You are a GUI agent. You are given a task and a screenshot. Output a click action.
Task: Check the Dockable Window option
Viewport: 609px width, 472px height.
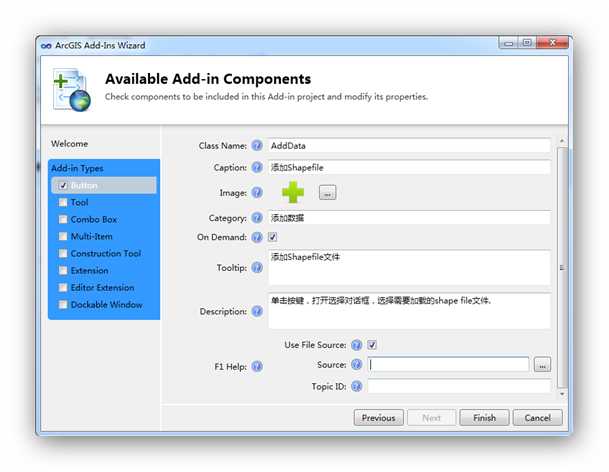tap(63, 305)
